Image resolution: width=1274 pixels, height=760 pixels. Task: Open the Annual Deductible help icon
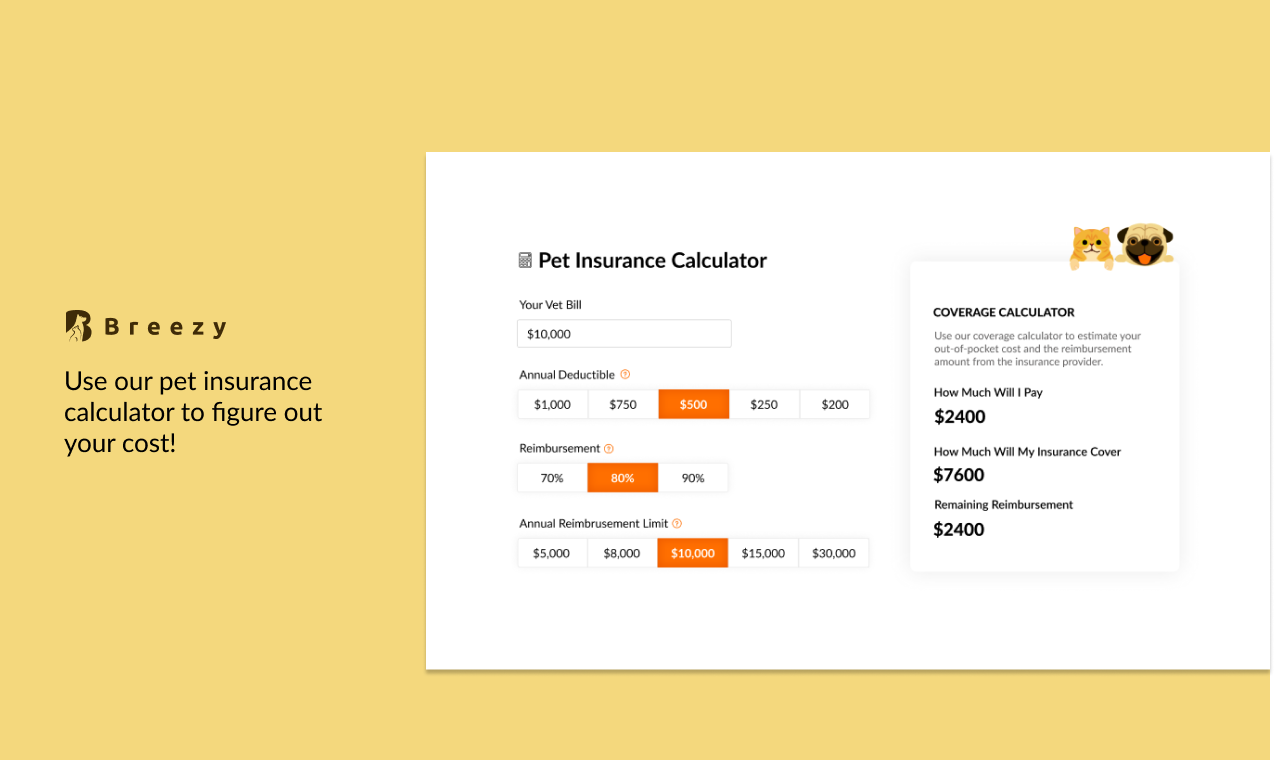625,374
